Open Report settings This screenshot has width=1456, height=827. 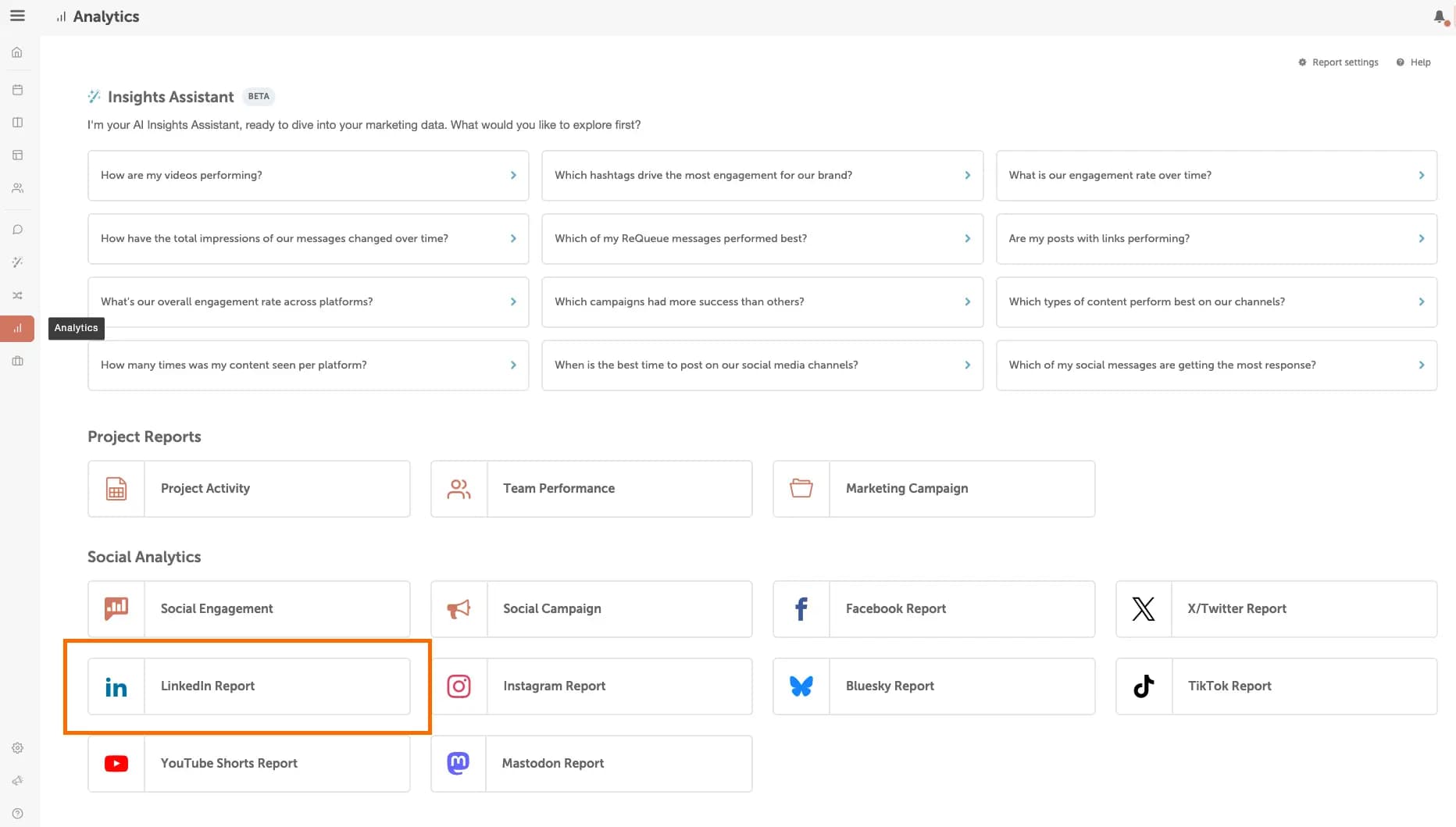pyautogui.click(x=1338, y=62)
